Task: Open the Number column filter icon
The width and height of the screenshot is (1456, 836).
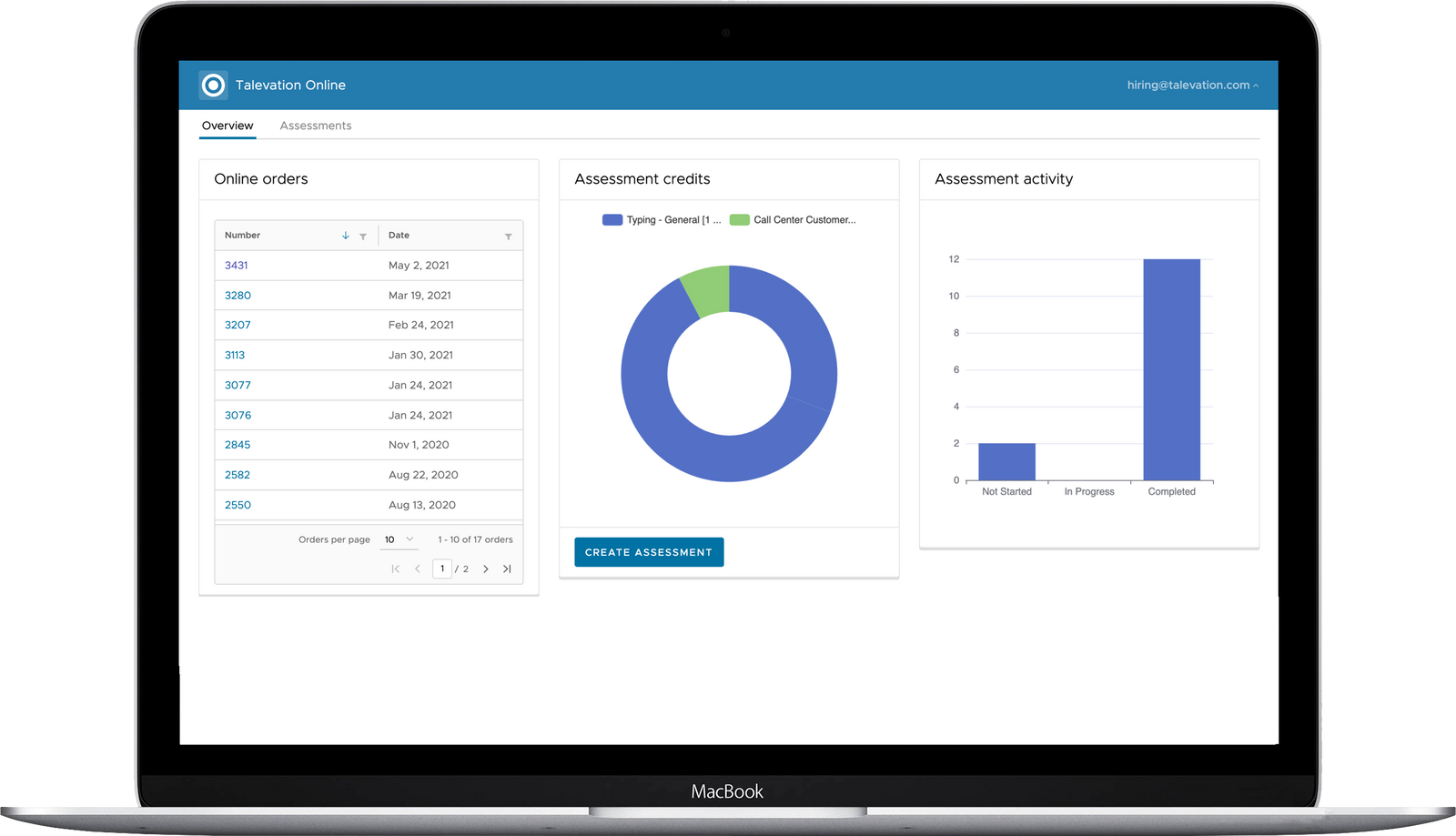Action: tap(363, 237)
